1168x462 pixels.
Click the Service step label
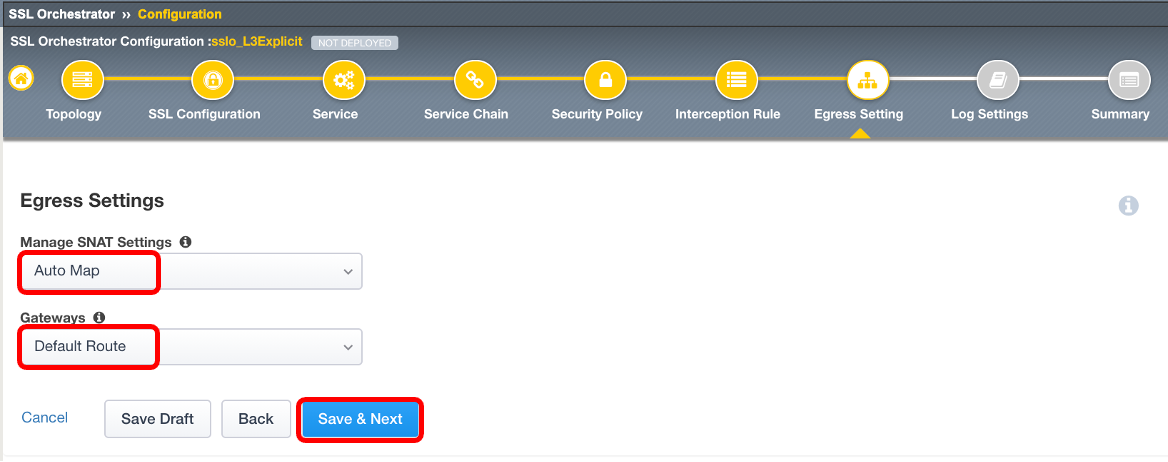335,114
